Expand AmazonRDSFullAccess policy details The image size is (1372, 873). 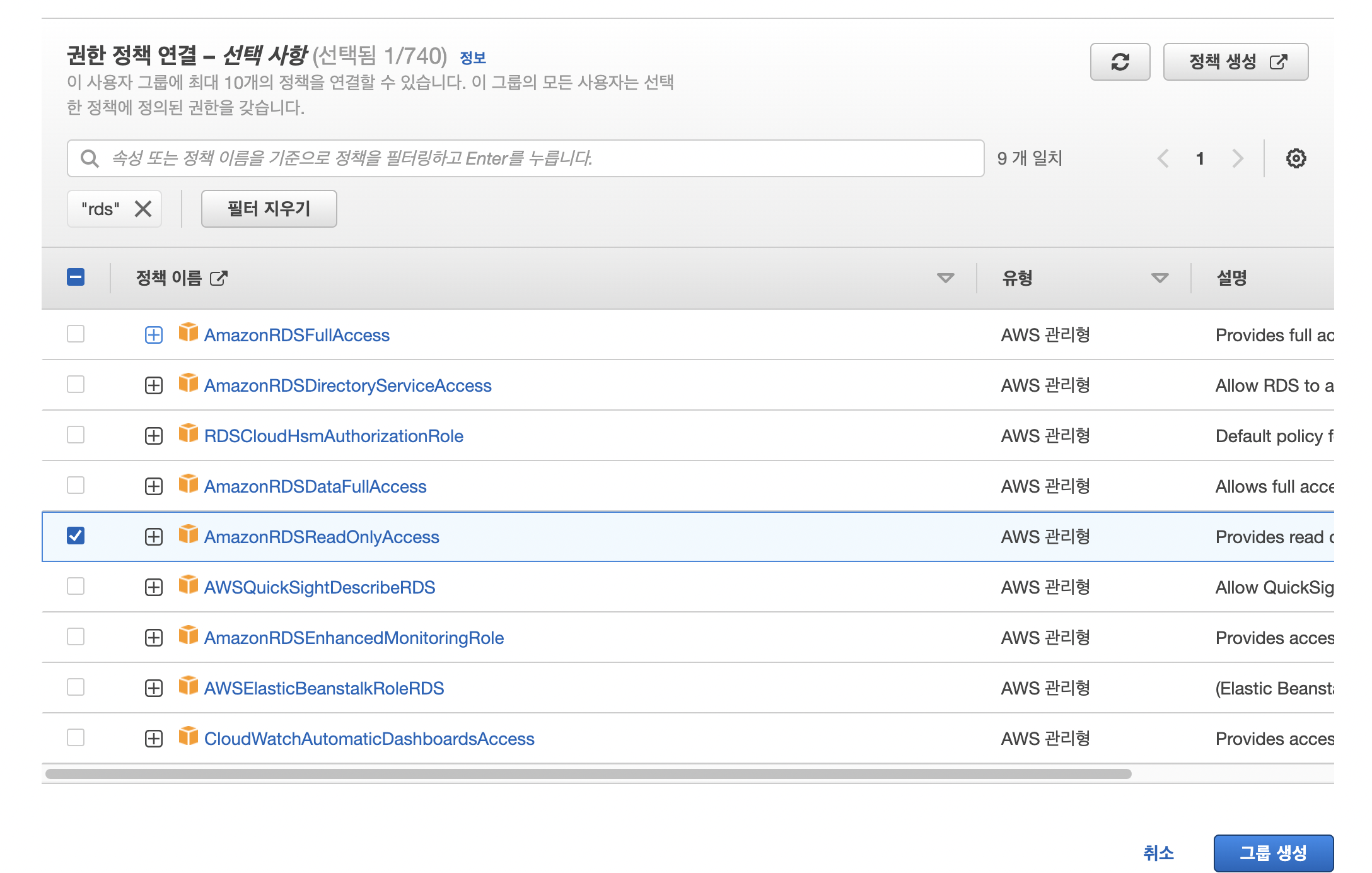pyautogui.click(x=154, y=335)
